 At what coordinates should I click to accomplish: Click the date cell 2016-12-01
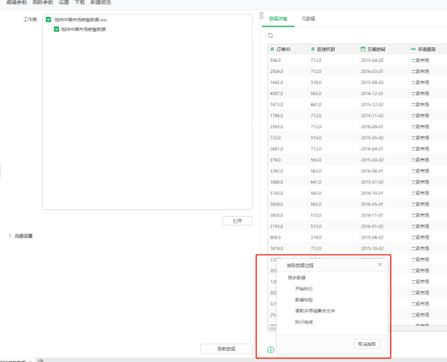pyautogui.click(x=372, y=93)
